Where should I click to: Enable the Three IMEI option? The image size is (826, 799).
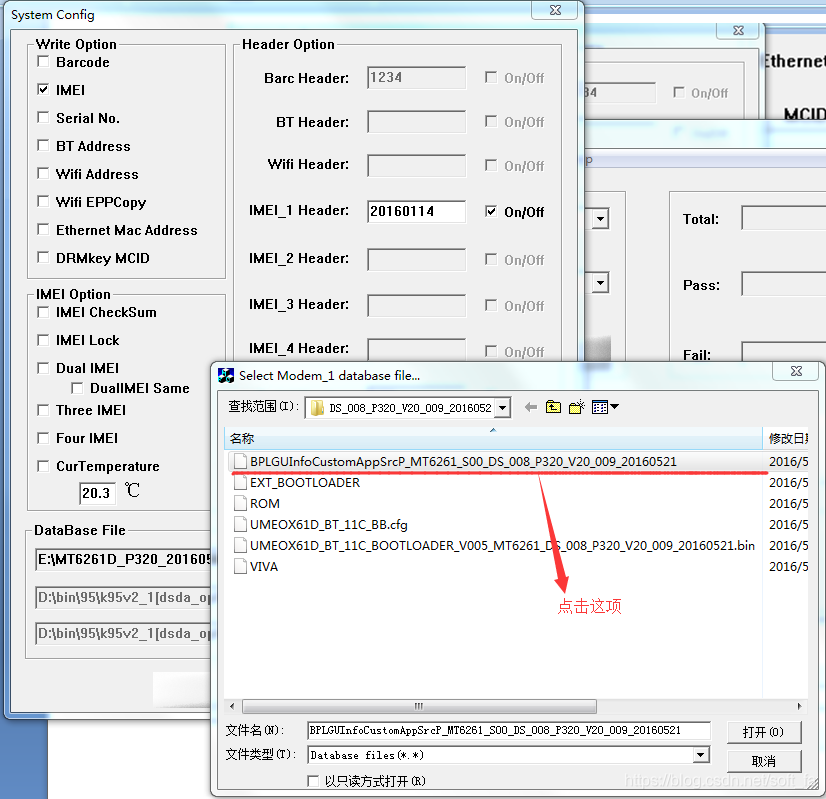point(43,410)
